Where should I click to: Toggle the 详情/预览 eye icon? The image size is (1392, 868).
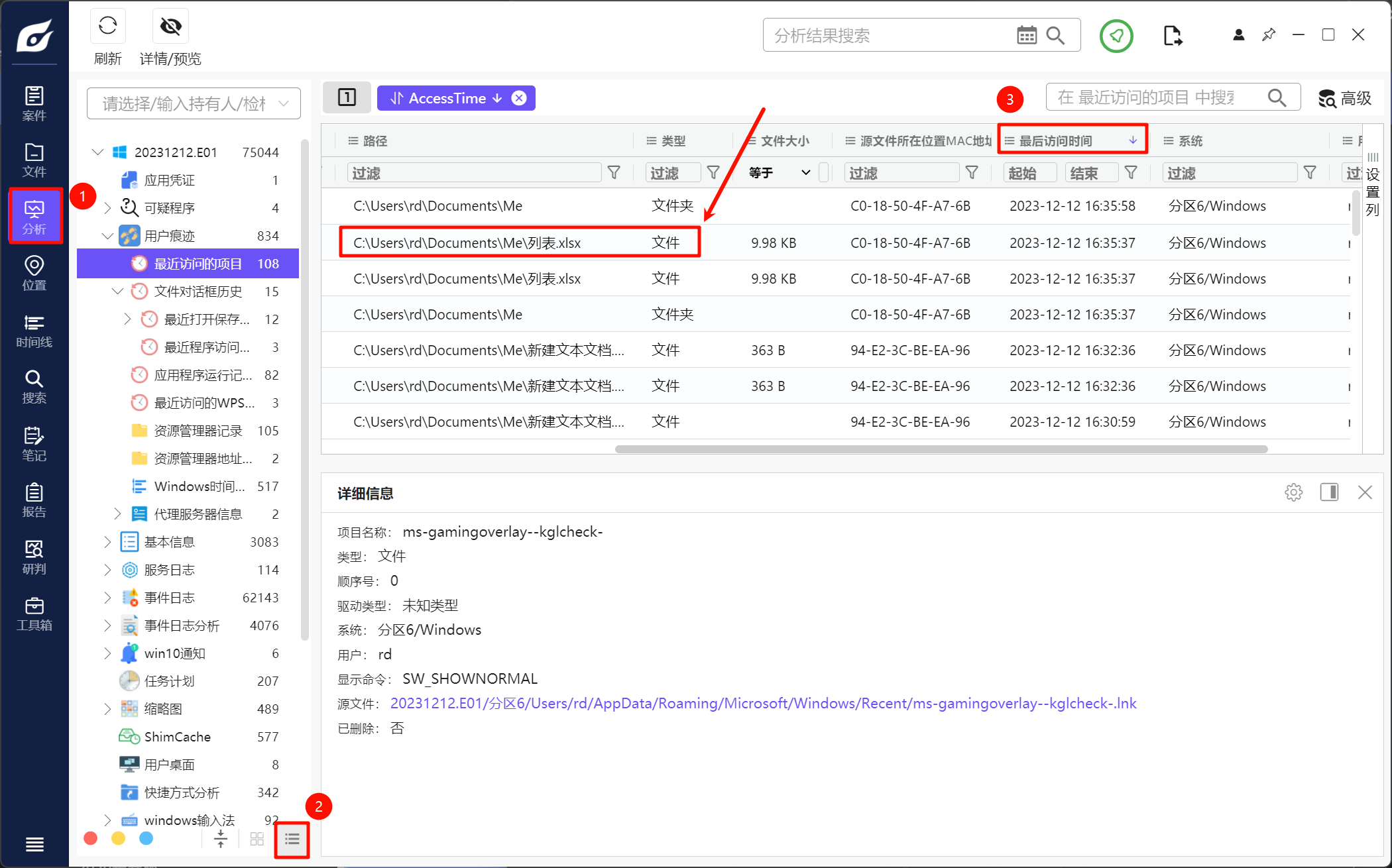point(170,27)
